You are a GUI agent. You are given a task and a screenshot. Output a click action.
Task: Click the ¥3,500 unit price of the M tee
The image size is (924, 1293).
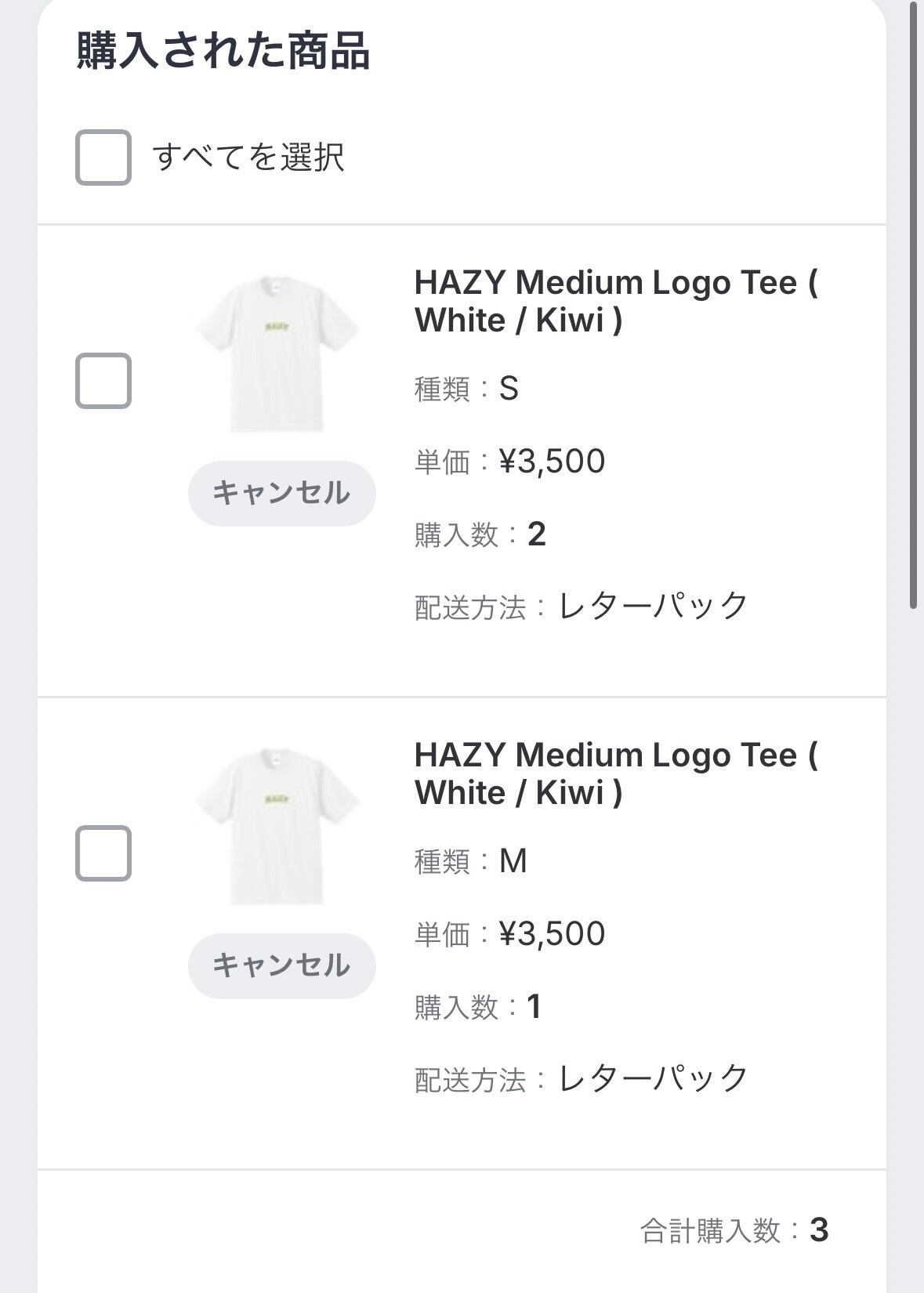point(552,934)
